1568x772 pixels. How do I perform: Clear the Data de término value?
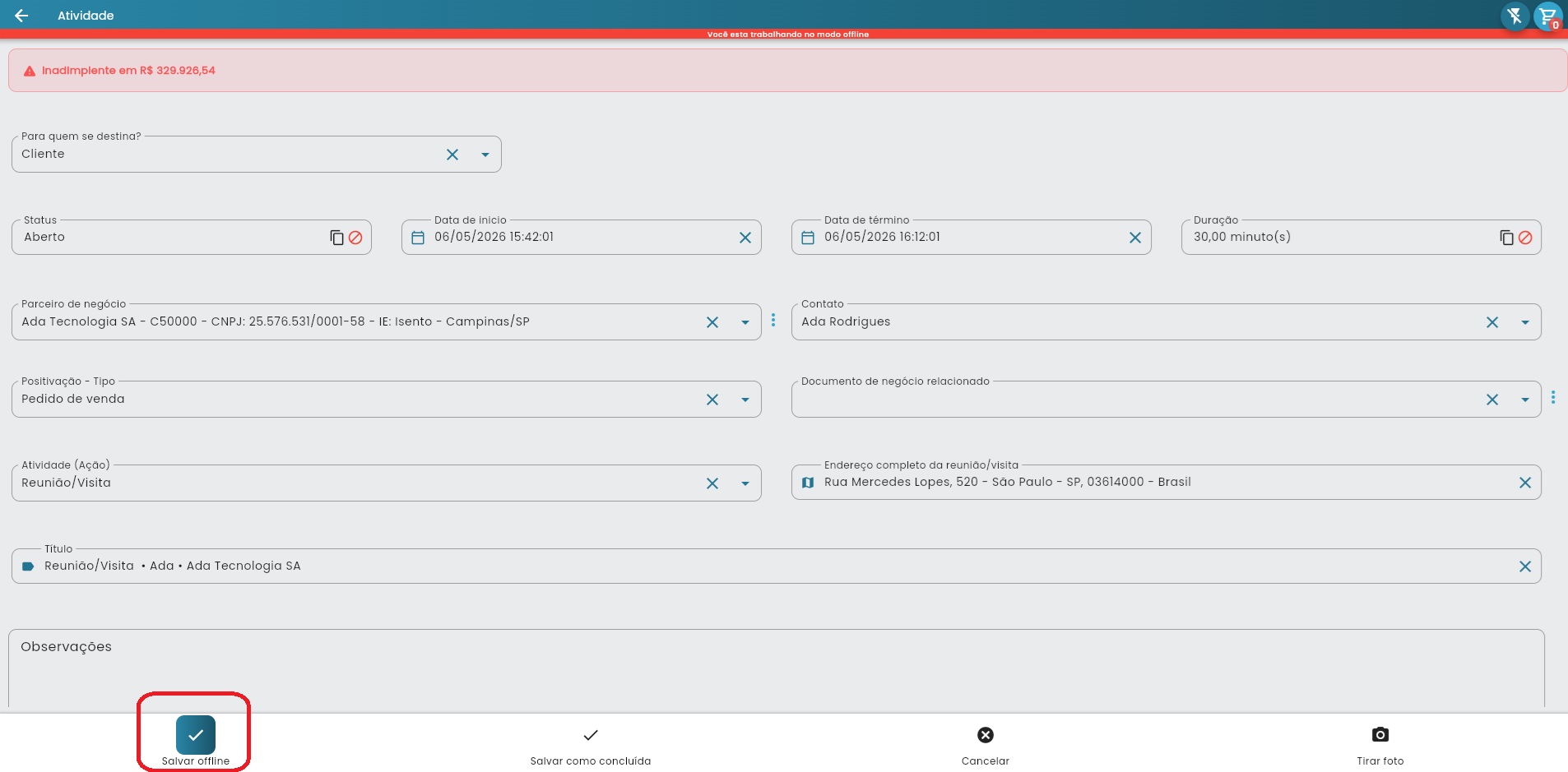point(1135,238)
